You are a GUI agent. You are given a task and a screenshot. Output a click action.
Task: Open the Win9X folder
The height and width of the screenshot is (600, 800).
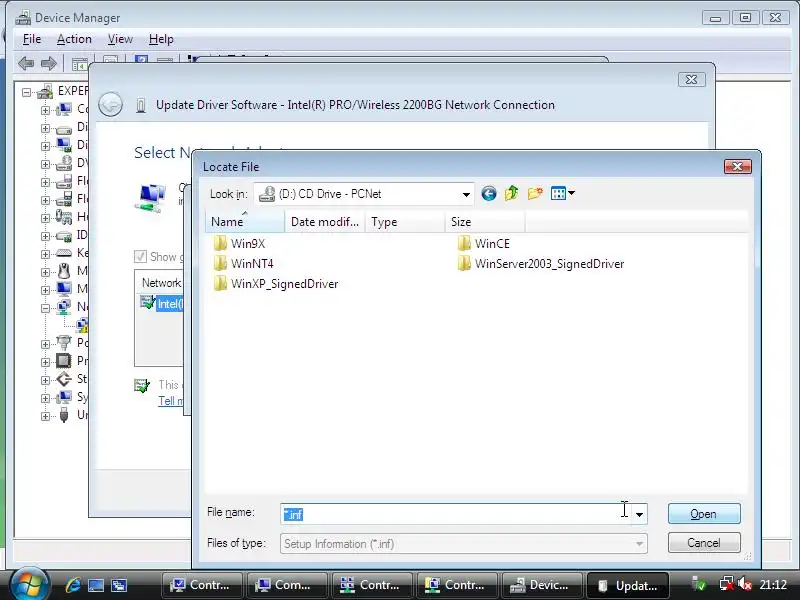tap(239, 243)
